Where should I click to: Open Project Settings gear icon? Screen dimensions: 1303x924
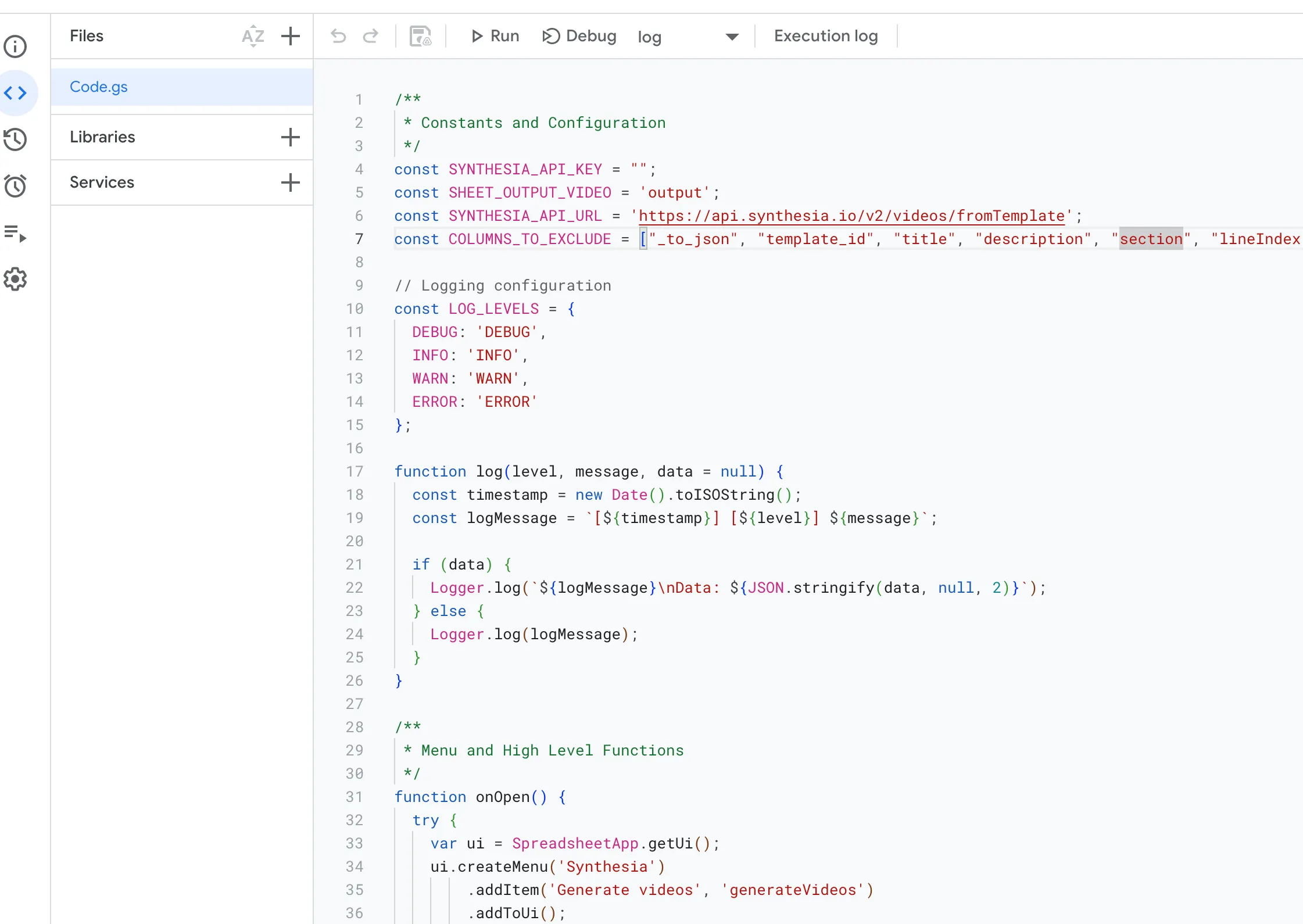tap(16, 280)
